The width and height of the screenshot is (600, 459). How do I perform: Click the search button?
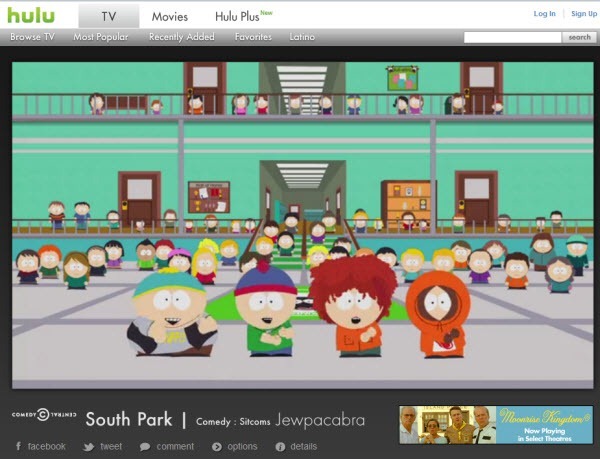pos(579,37)
